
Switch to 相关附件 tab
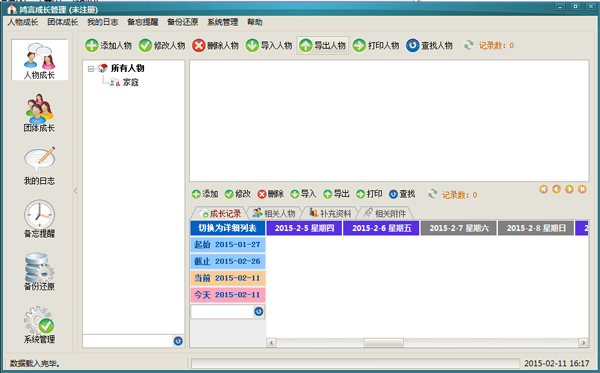pyautogui.click(x=385, y=213)
